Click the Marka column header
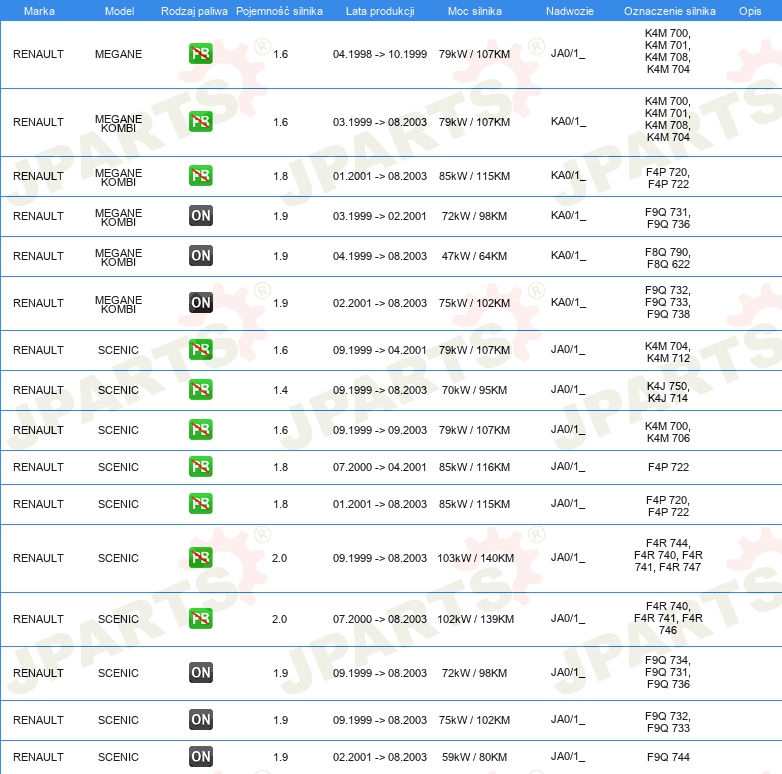The image size is (782, 774). [38, 10]
